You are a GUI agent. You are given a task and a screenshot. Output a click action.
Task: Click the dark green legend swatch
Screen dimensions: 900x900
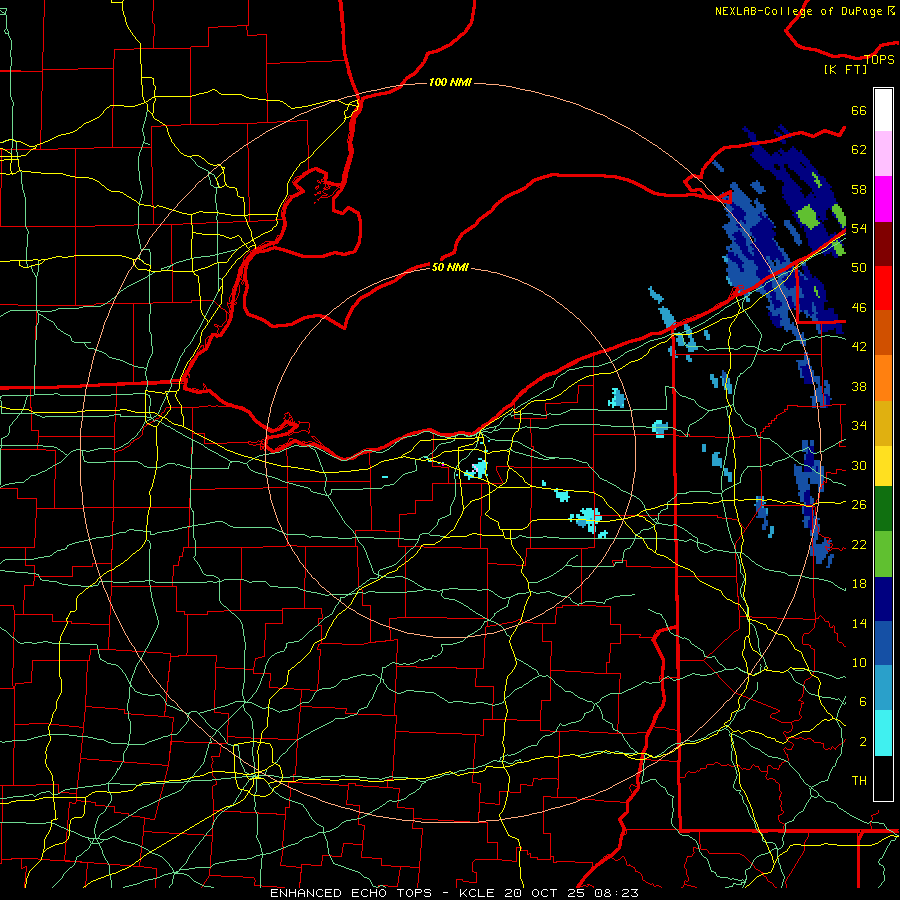(x=883, y=509)
